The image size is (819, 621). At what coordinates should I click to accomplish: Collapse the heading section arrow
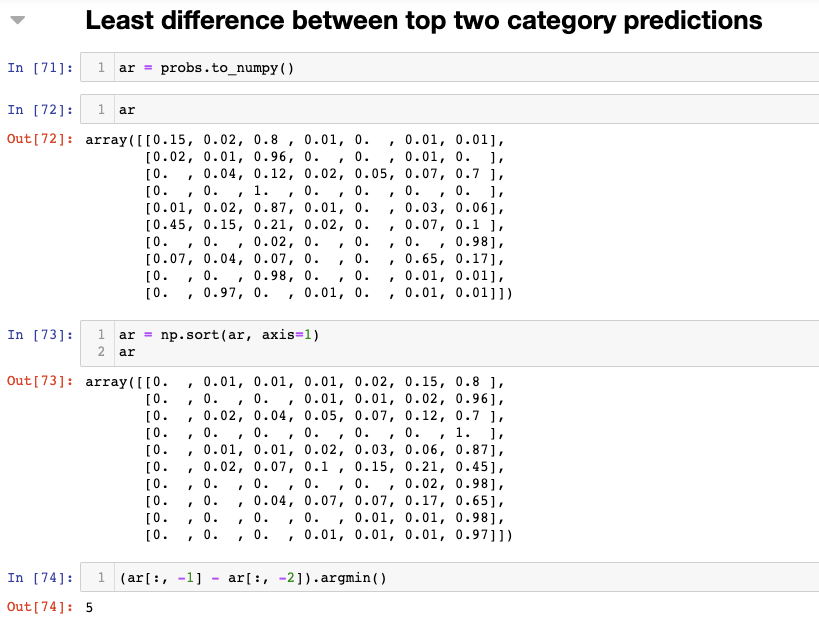18,20
